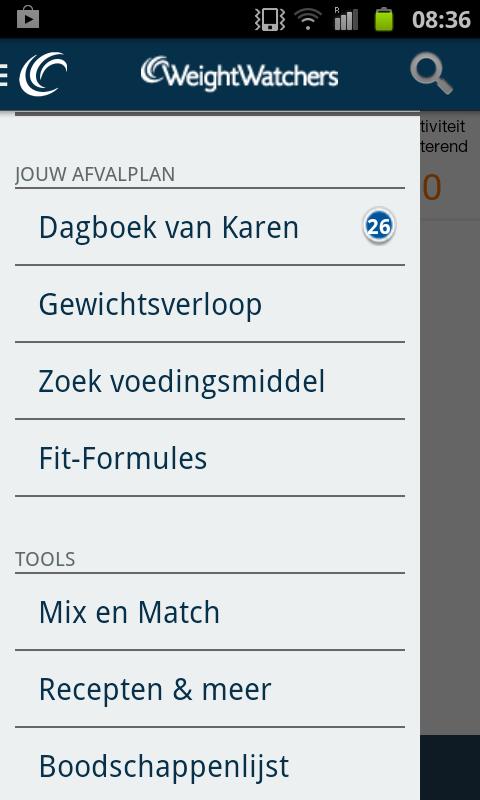The image size is (480, 800).
Task: Tap the partially hidden activiteit label
Action: [444, 126]
